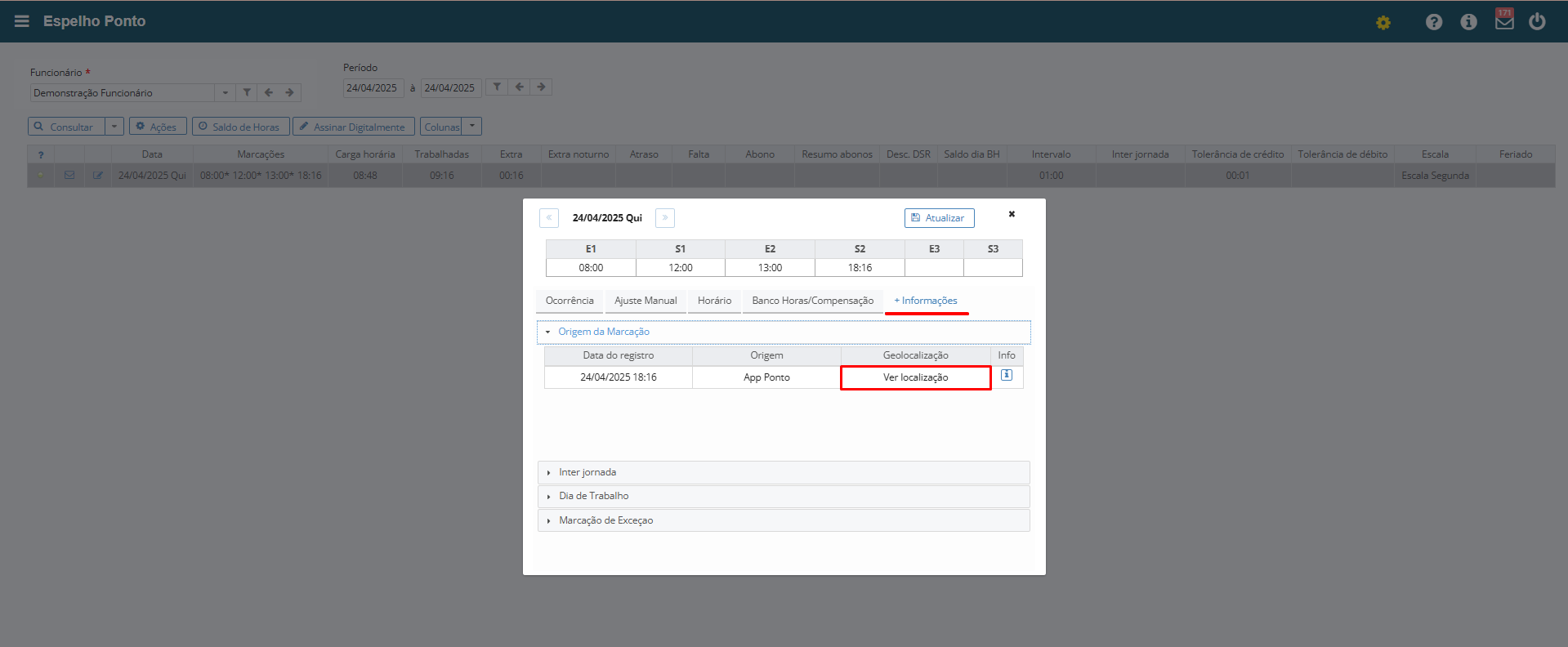This screenshot has height=647, width=1568.
Task: Click the power logout icon
Action: 1537,21
